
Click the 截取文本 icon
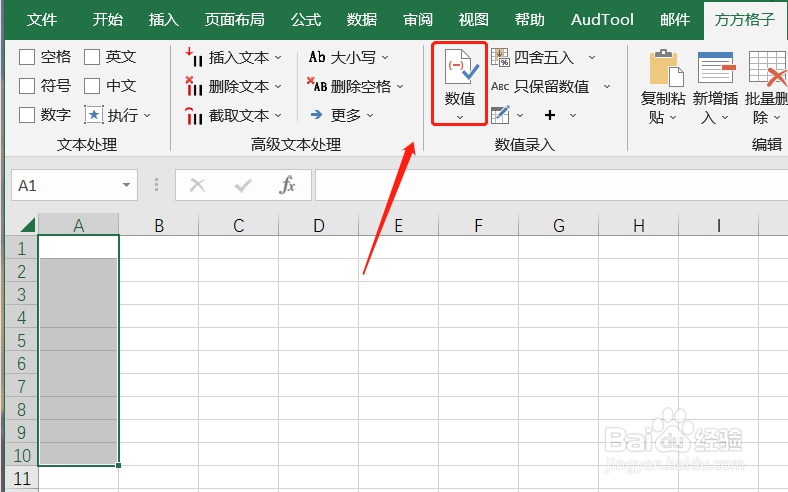(x=194, y=116)
